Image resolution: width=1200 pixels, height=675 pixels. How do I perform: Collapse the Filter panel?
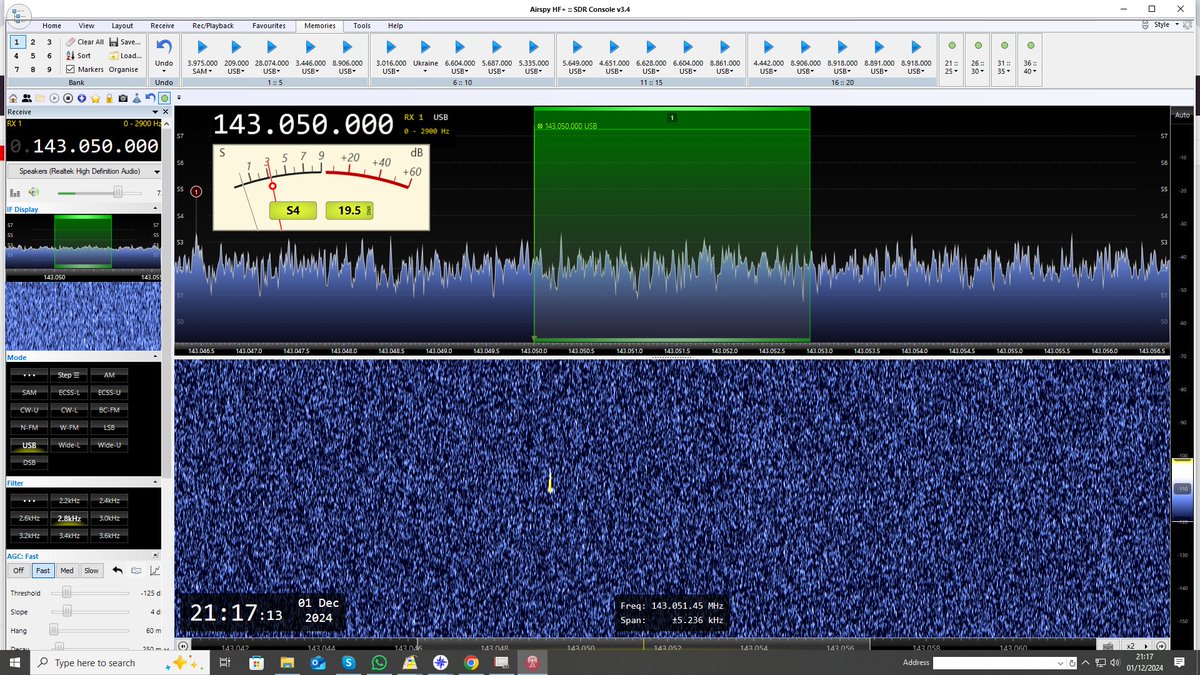pyautogui.click(x=155, y=483)
